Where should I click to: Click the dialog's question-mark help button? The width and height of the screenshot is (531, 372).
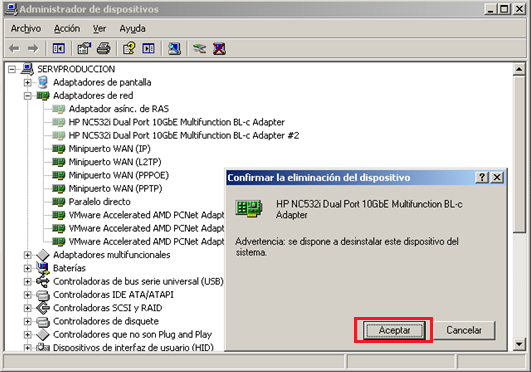[x=482, y=177]
